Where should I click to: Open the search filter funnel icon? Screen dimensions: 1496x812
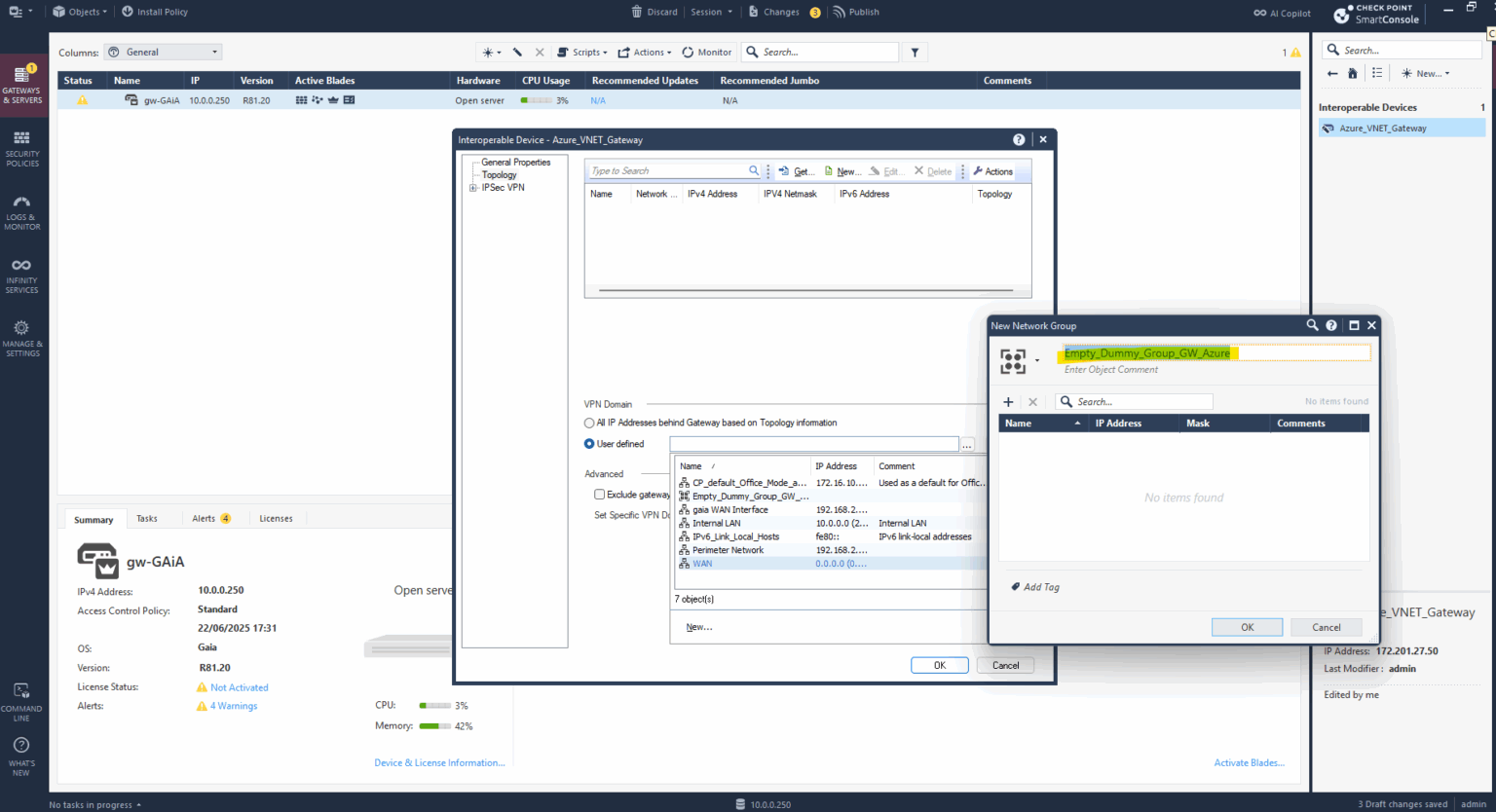click(x=914, y=52)
